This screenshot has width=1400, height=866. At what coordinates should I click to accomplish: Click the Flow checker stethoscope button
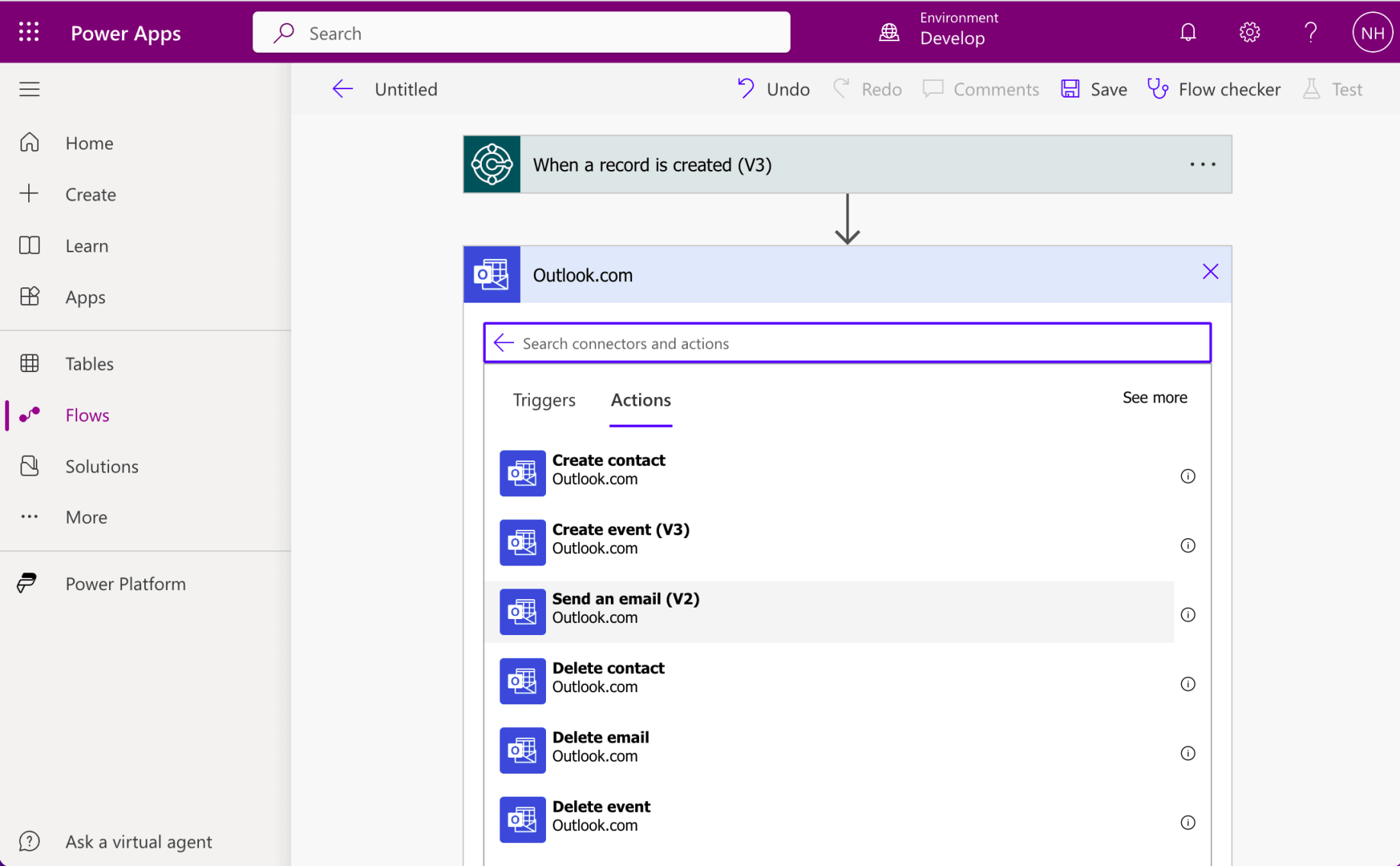click(1214, 89)
